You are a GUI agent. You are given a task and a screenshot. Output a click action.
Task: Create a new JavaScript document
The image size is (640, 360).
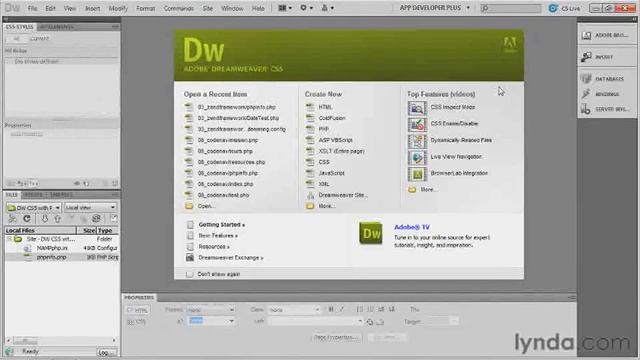[x=331, y=173]
